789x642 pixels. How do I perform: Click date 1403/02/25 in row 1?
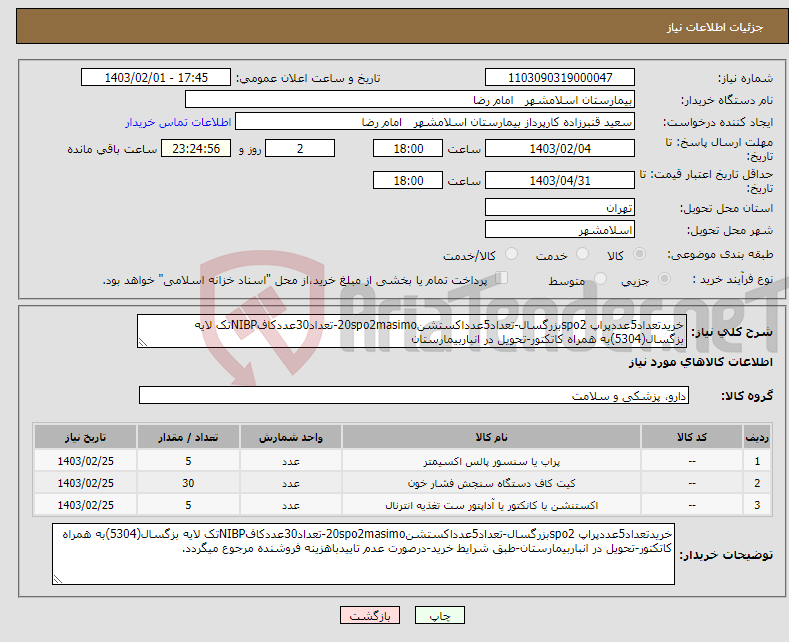point(86,461)
